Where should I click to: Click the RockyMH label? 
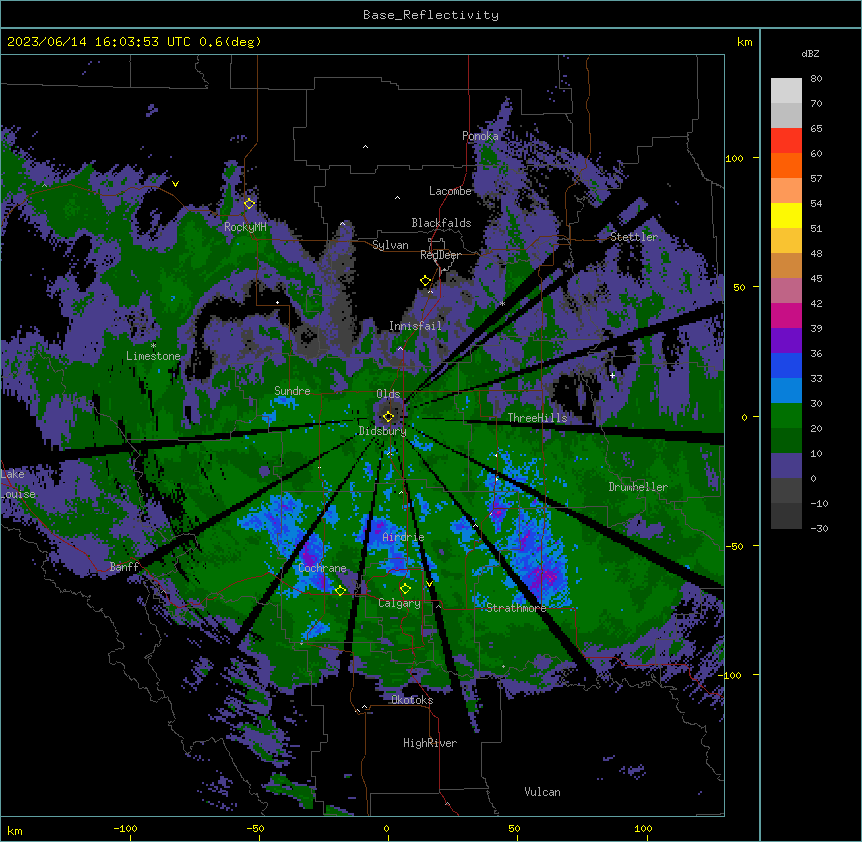245,227
